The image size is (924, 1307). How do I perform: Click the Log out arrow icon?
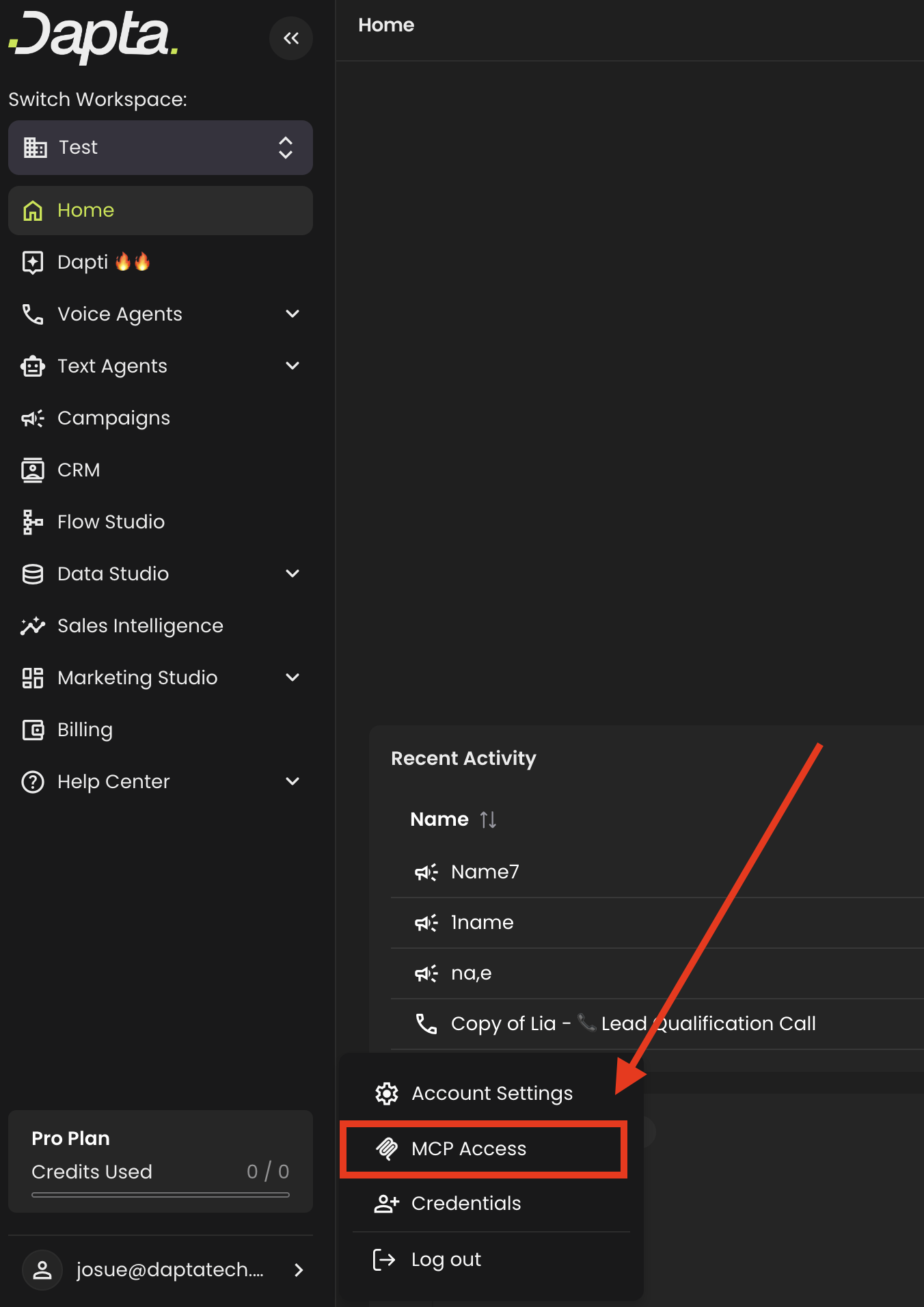coord(384,1260)
